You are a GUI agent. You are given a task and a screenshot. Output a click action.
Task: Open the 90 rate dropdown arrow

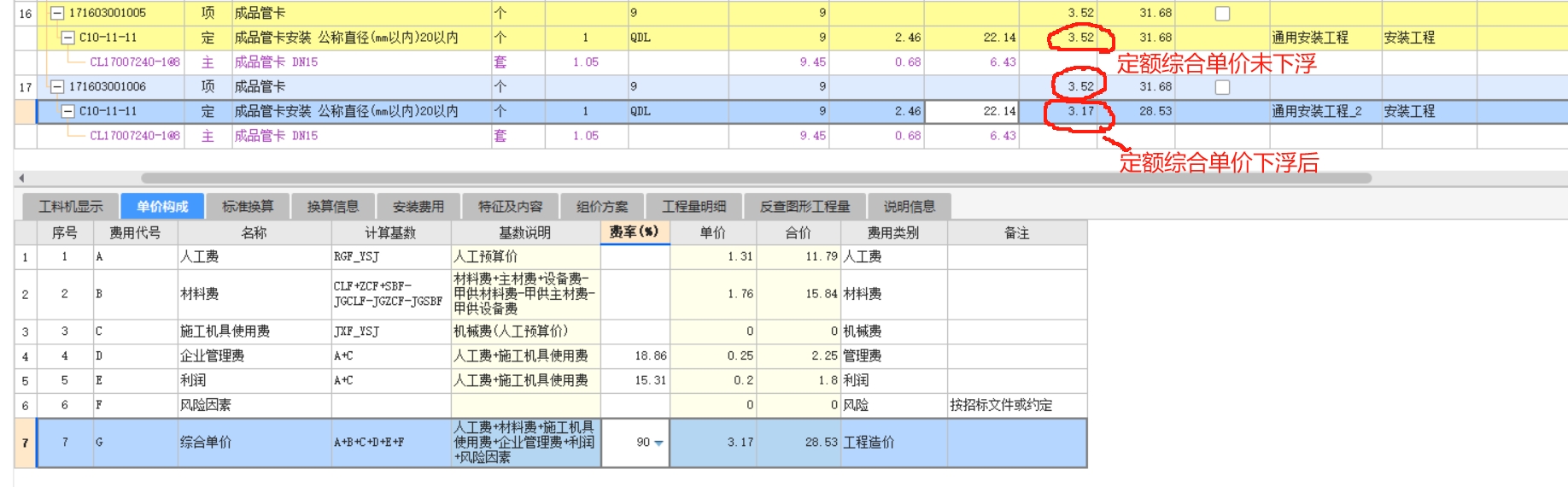(658, 443)
